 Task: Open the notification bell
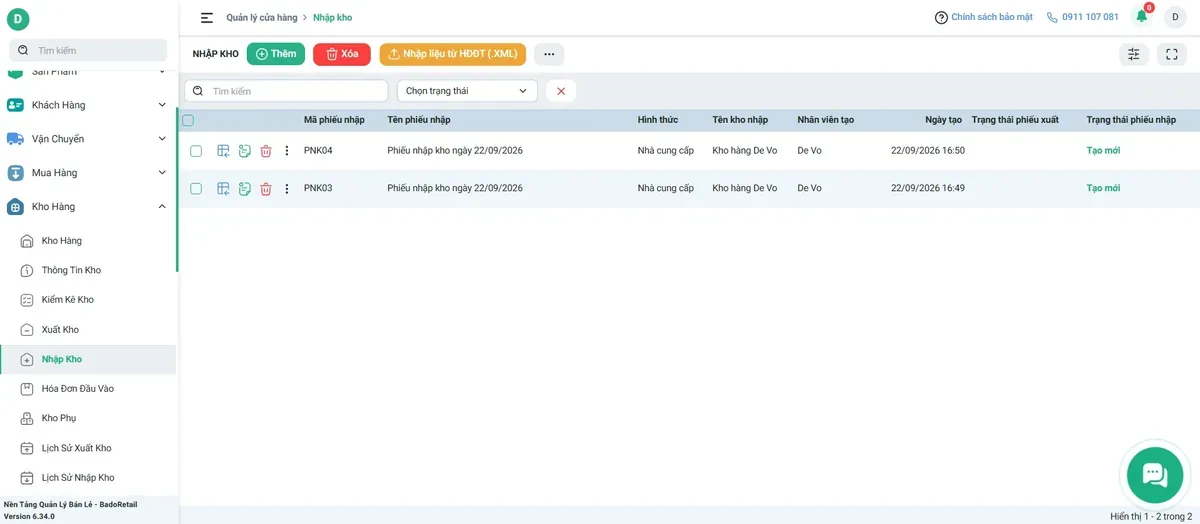coord(1142,16)
